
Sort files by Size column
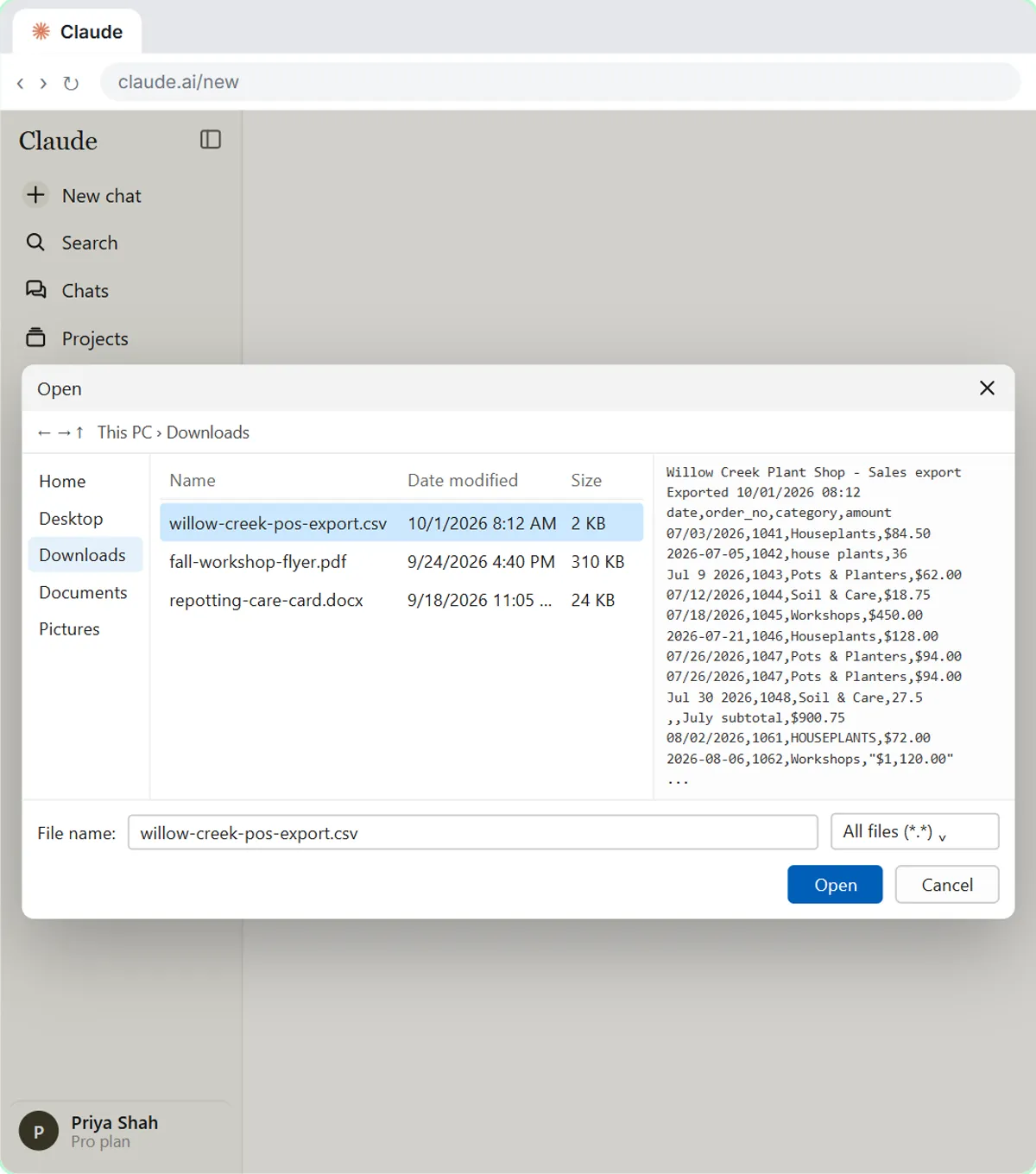[586, 480]
